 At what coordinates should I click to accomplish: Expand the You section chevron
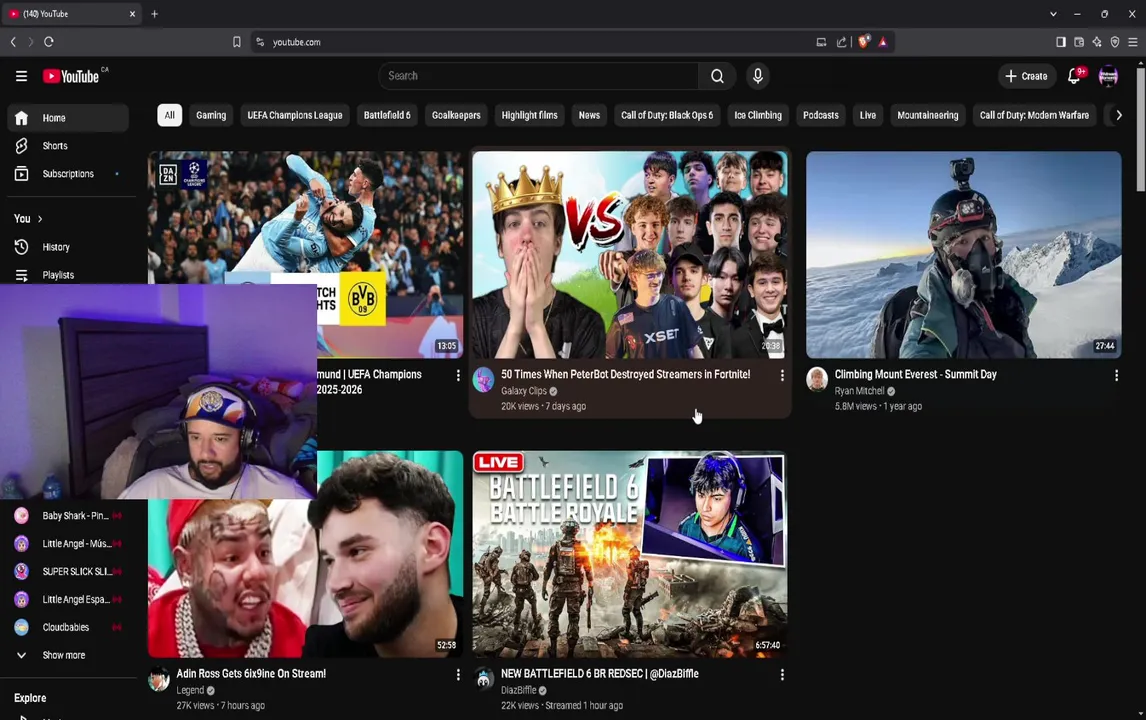pos(39,219)
